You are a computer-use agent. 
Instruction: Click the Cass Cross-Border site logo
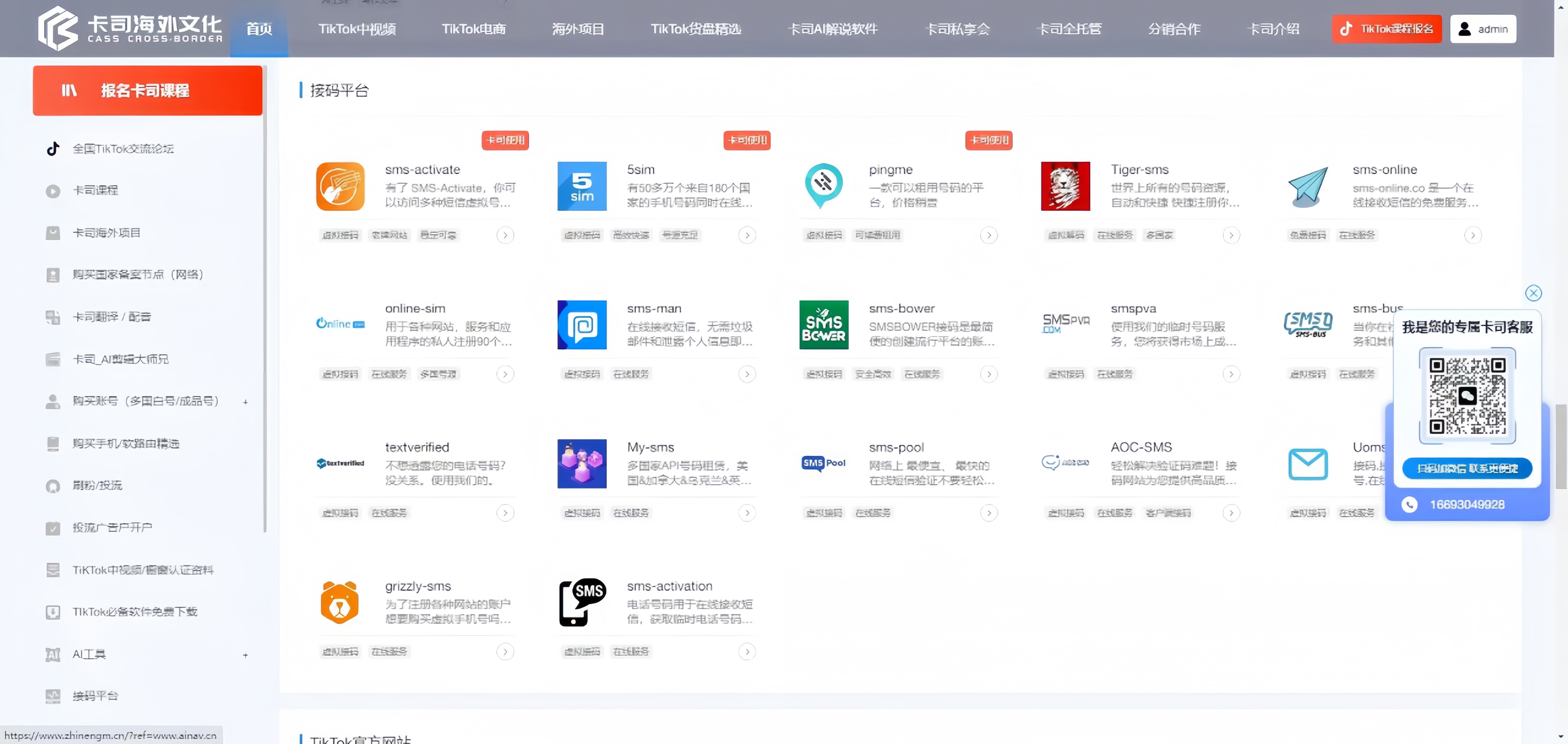(x=130, y=28)
